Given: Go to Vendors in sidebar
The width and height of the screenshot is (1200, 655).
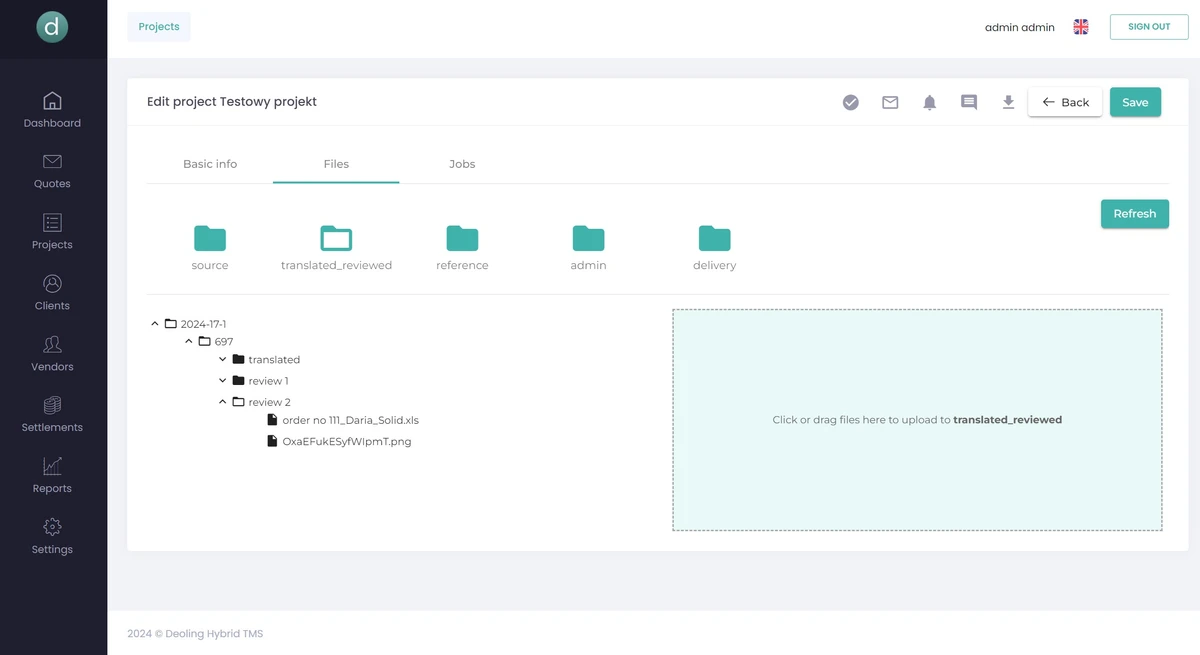Looking at the screenshot, I should [x=52, y=353].
